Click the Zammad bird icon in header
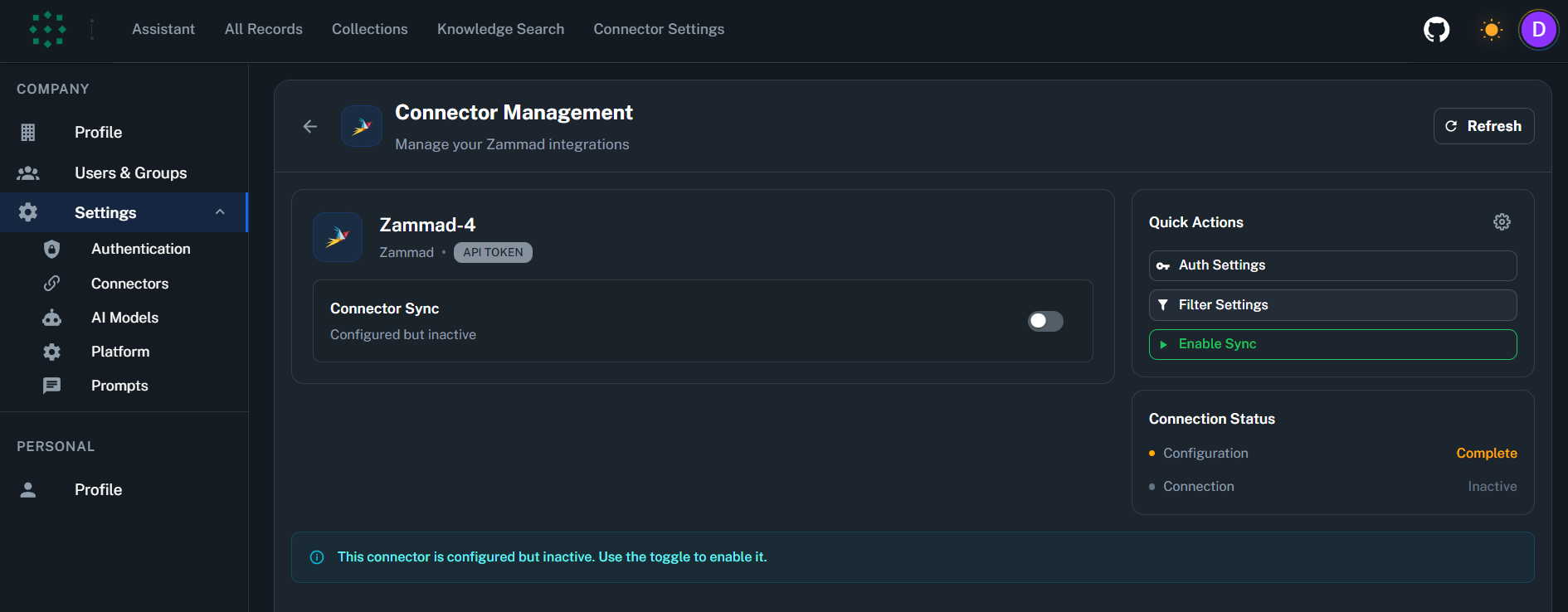 [362, 126]
